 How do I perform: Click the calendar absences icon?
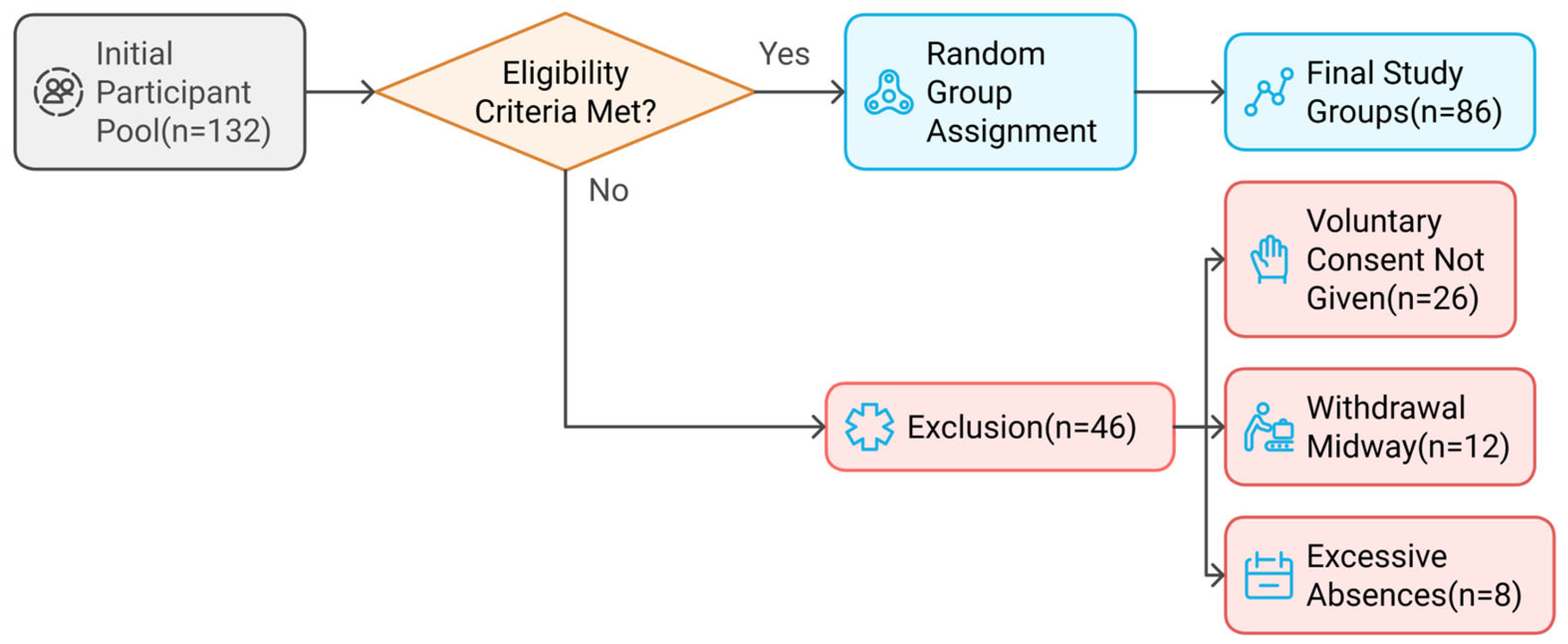coord(1269,576)
